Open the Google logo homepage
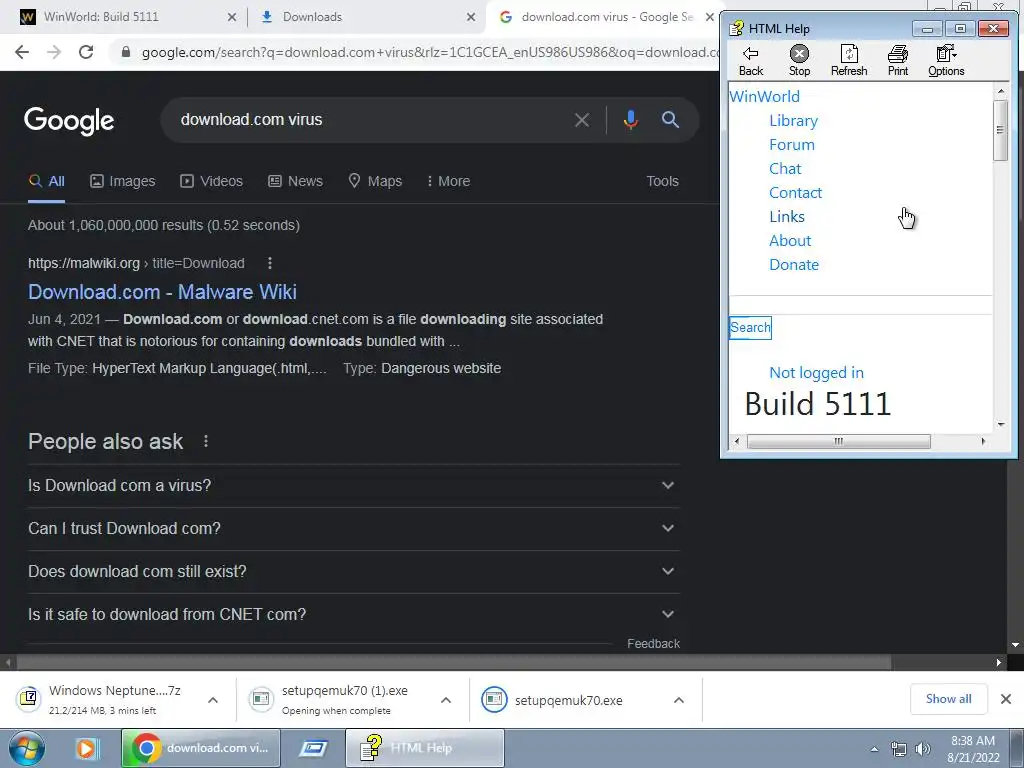Screen dimensions: 1024x768 pyautogui.click(x=69, y=121)
